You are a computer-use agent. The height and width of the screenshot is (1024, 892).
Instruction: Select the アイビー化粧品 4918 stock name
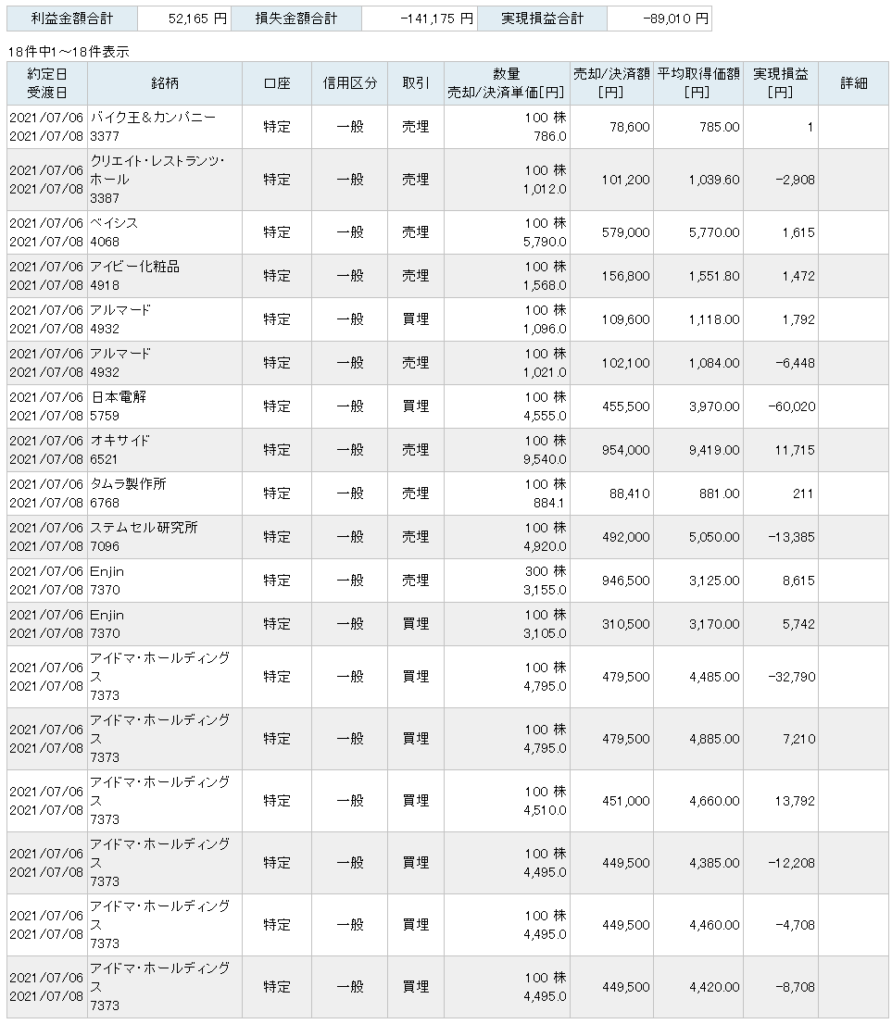tap(135, 276)
